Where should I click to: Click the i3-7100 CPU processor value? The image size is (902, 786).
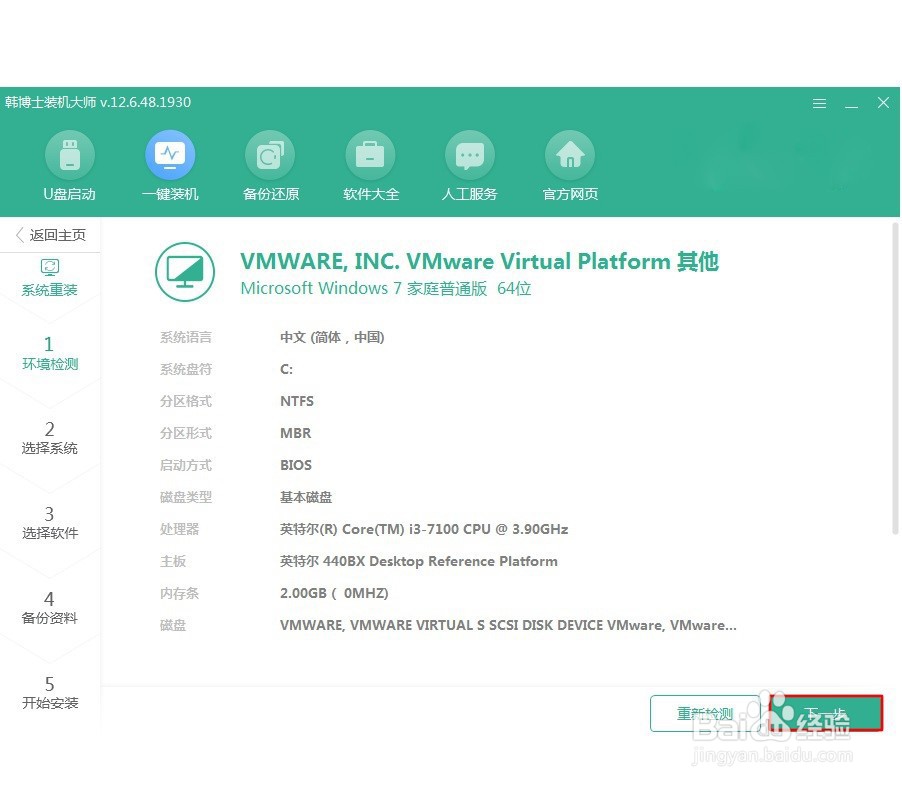point(424,529)
